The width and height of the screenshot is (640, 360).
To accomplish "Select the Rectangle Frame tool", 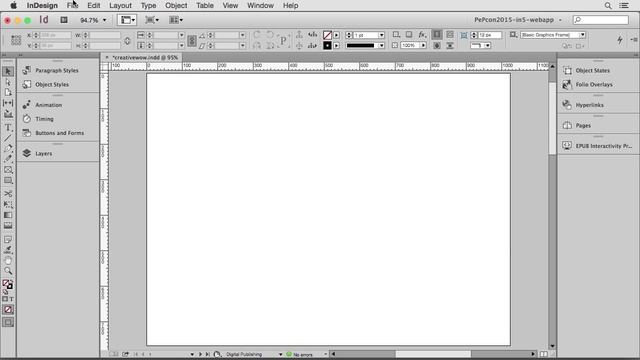I will 8,170.
